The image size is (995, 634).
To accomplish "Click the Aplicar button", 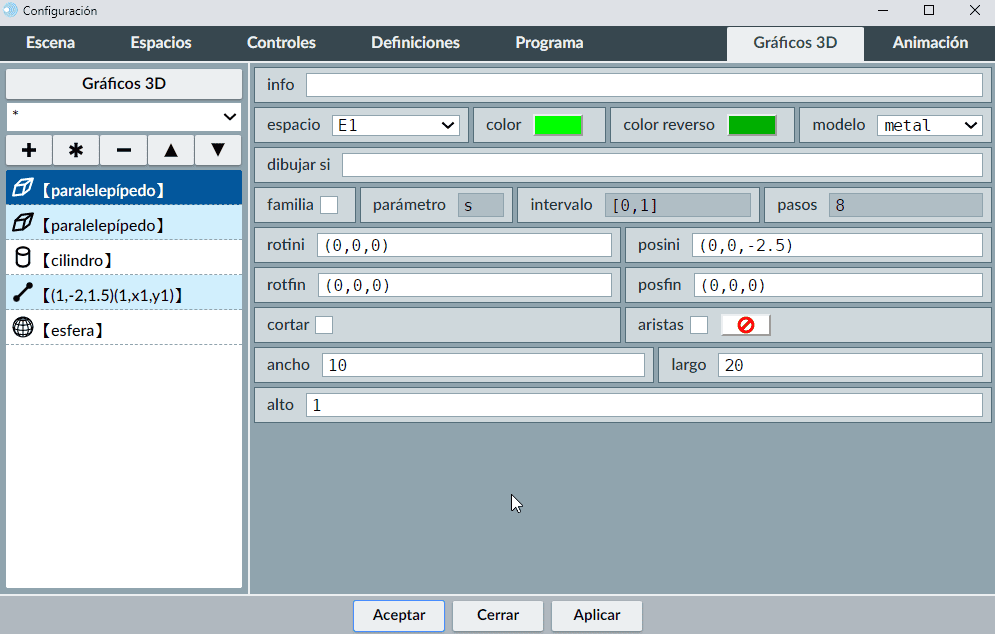I will pos(596,615).
